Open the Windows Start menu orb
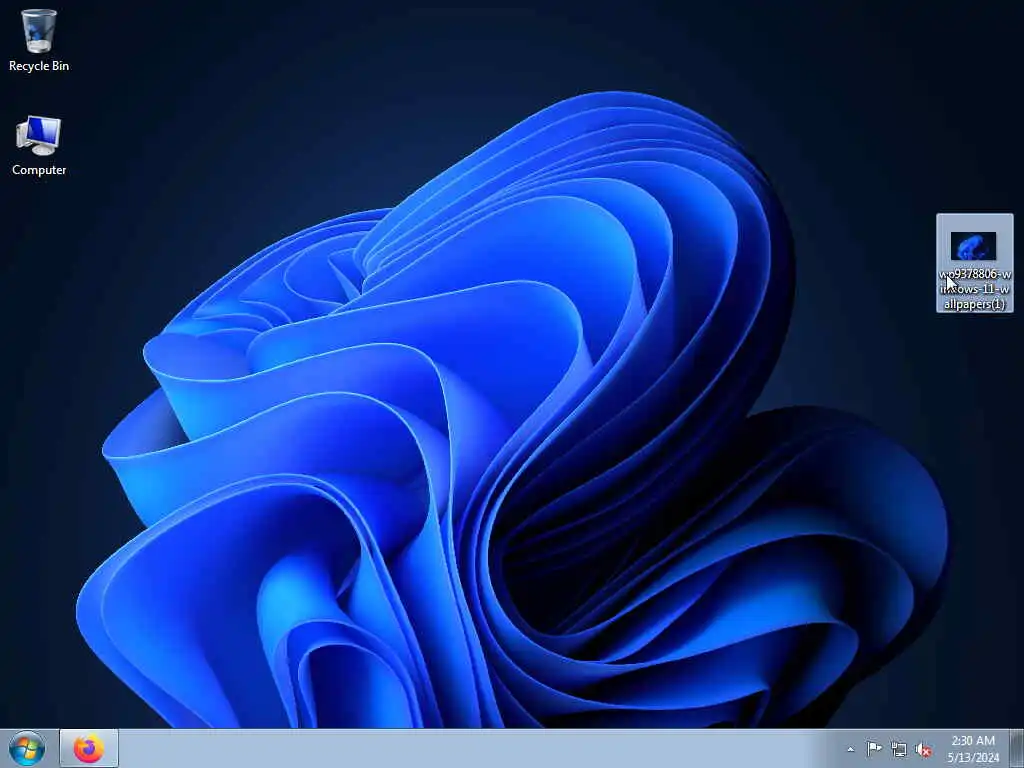This screenshot has width=1024, height=768. point(27,748)
